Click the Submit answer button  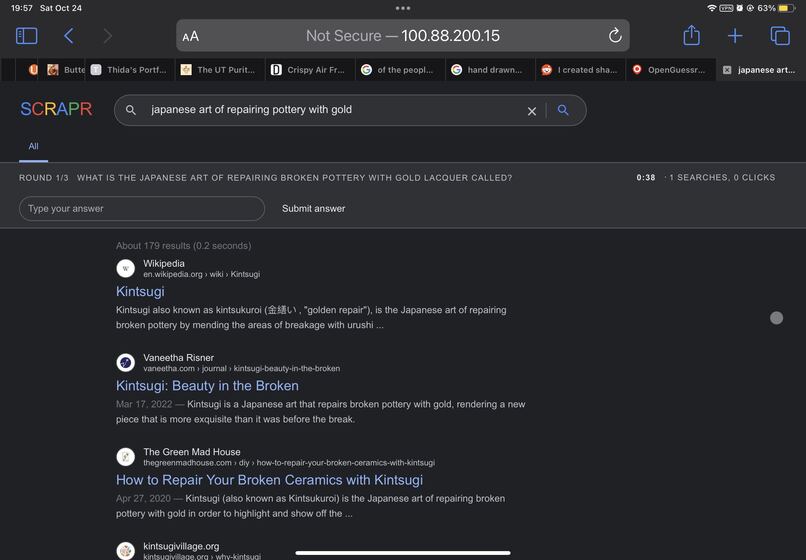[x=314, y=208]
